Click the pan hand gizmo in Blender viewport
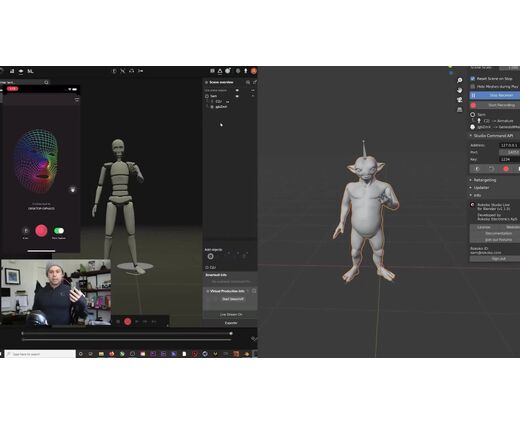The width and height of the screenshot is (520, 425). (x=460, y=90)
